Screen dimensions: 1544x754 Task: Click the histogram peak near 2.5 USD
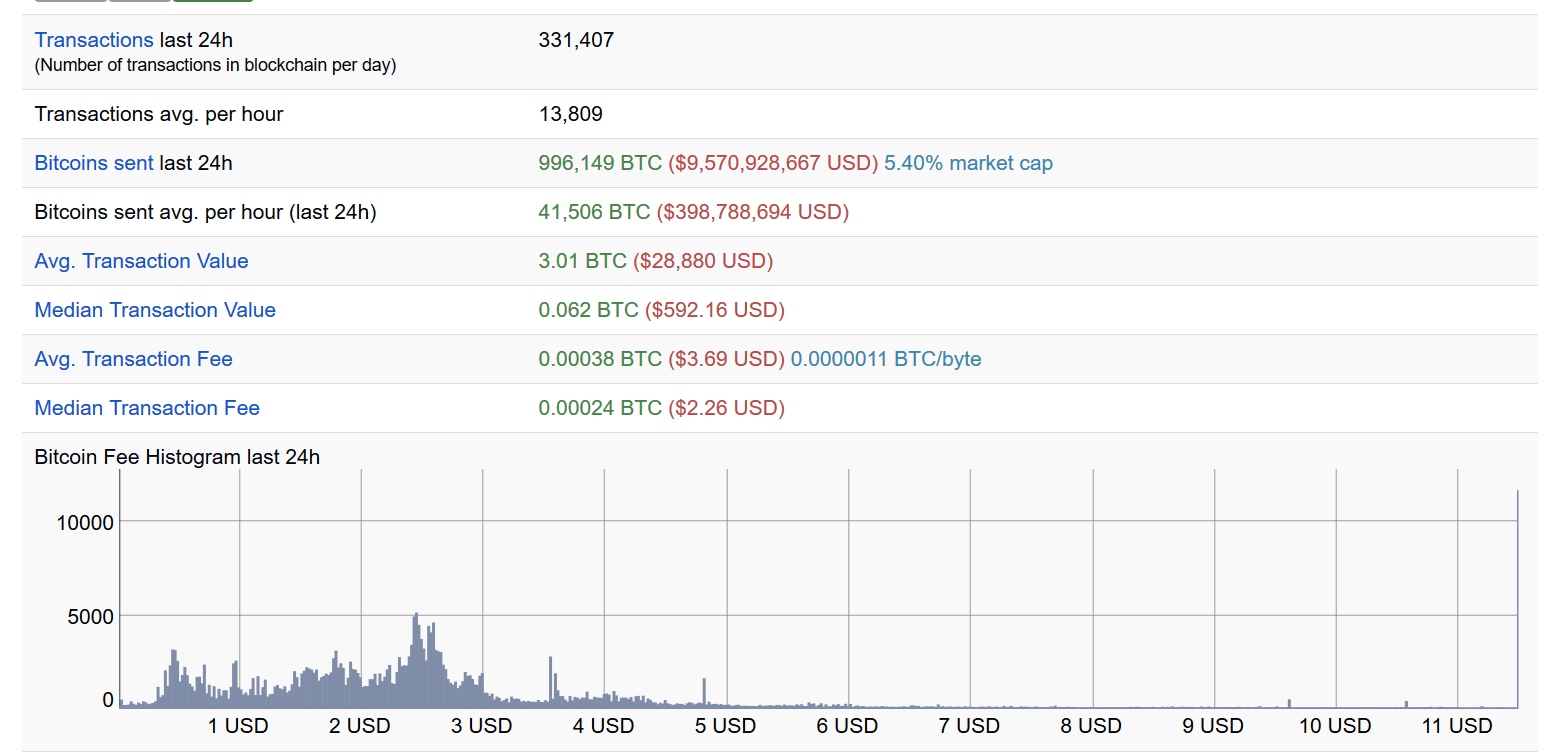[416, 662]
